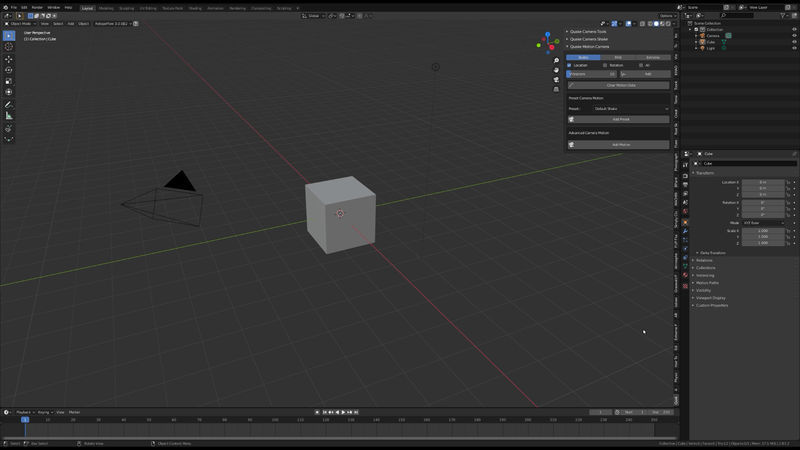The image size is (800, 450).
Task: Hide the Collection in outliner
Action: pos(794,30)
